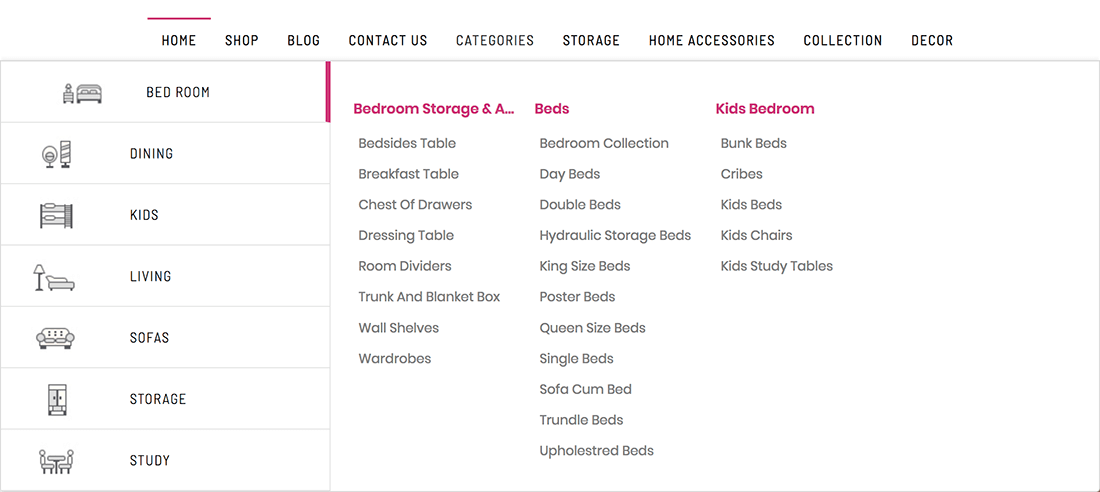Click the Kids bunk bed icon
1100x492 pixels.
pyautogui.click(x=57, y=215)
